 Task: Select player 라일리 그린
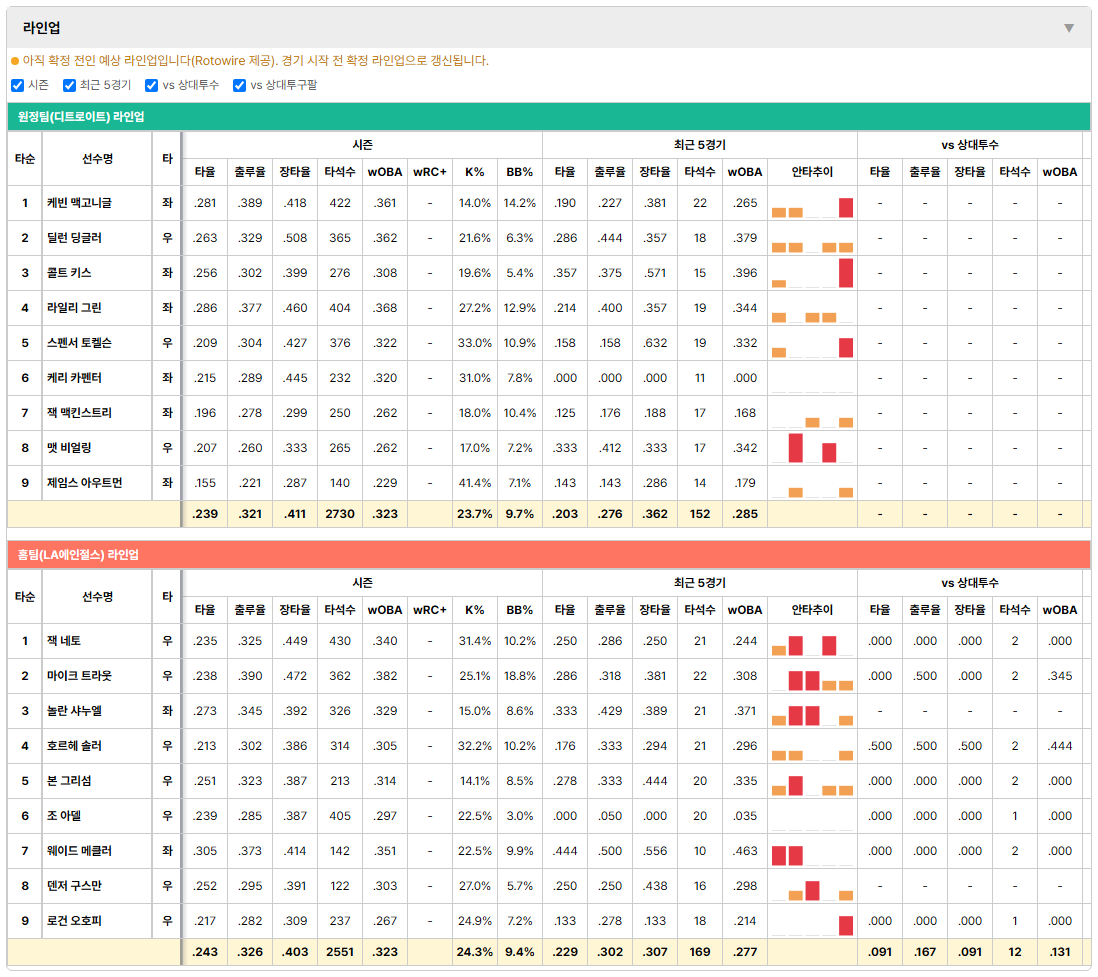point(74,308)
